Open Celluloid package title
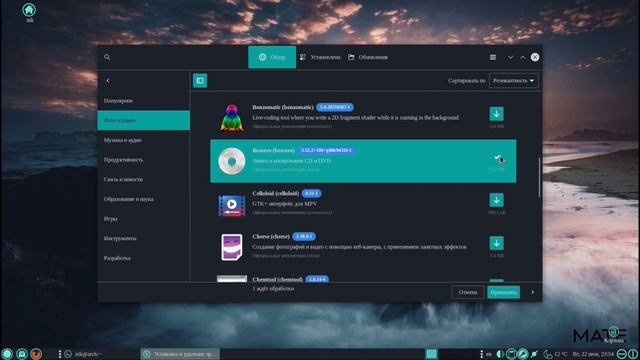The height and width of the screenshot is (360, 640). point(276,193)
